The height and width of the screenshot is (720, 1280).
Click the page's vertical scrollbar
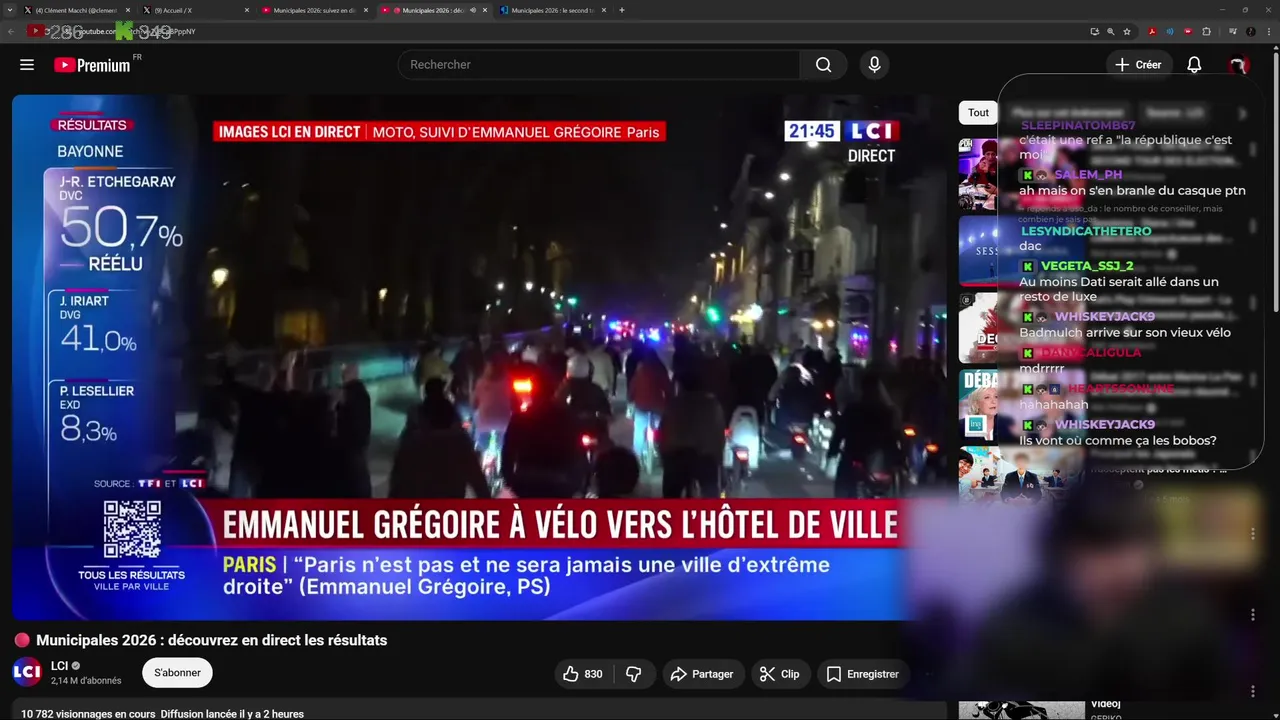(1276, 180)
